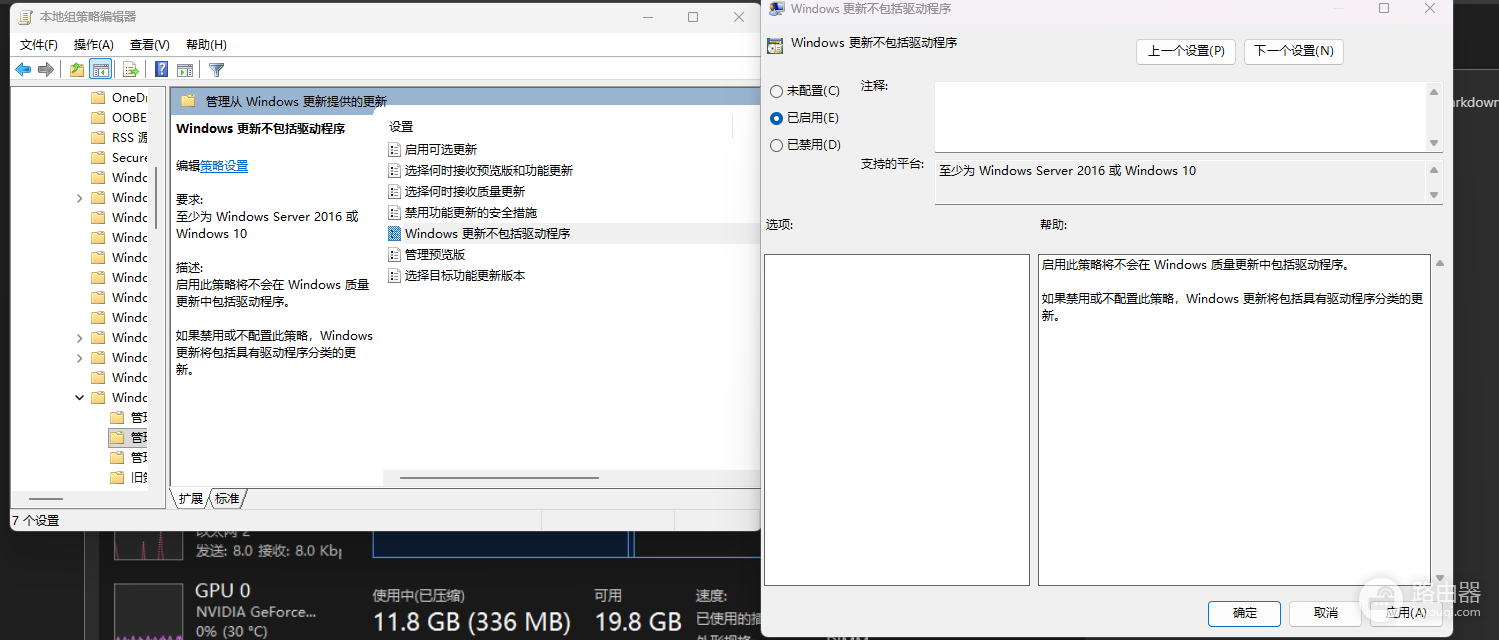Image resolution: width=1499 pixels, height=640 pixels.
Task: Click the folder icon in 管理从 Windows 更新提供的更新 header
Action: pyautogui.click(x=188, y=100)
